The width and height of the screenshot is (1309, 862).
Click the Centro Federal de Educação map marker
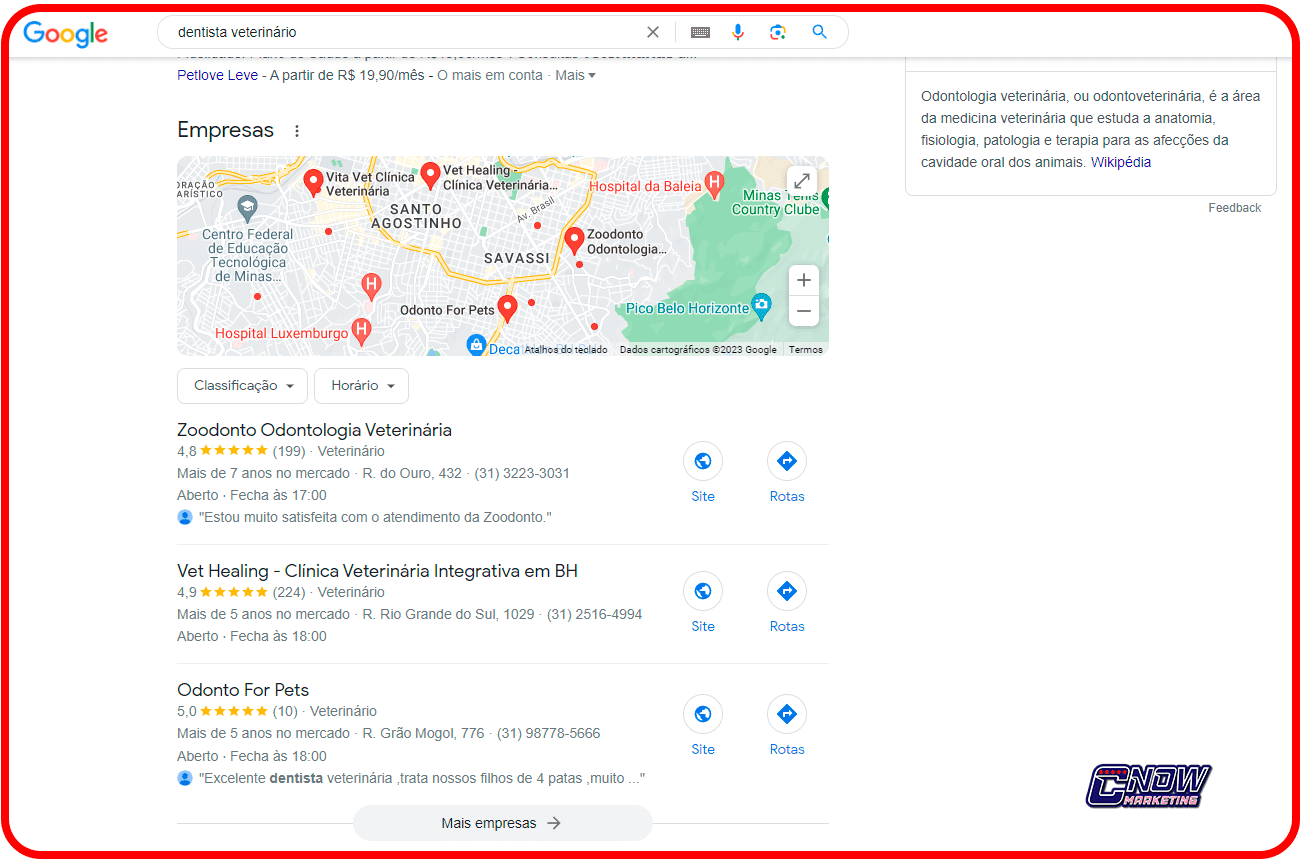pyautogui.click(x=246, y=208)
